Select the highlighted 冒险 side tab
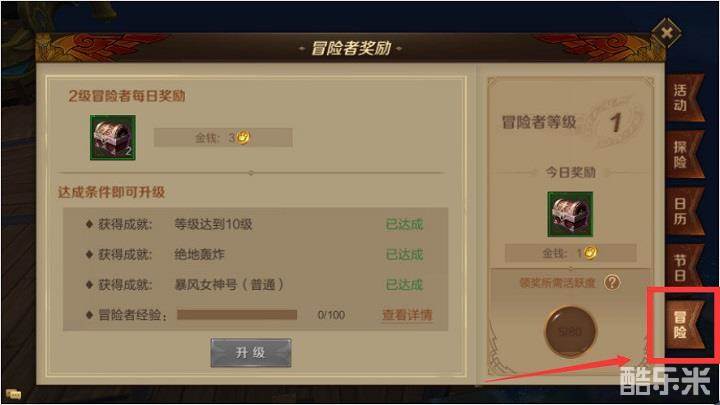Image resolution: width=720 pixels, height=405 pixels. tap(684, 324)
